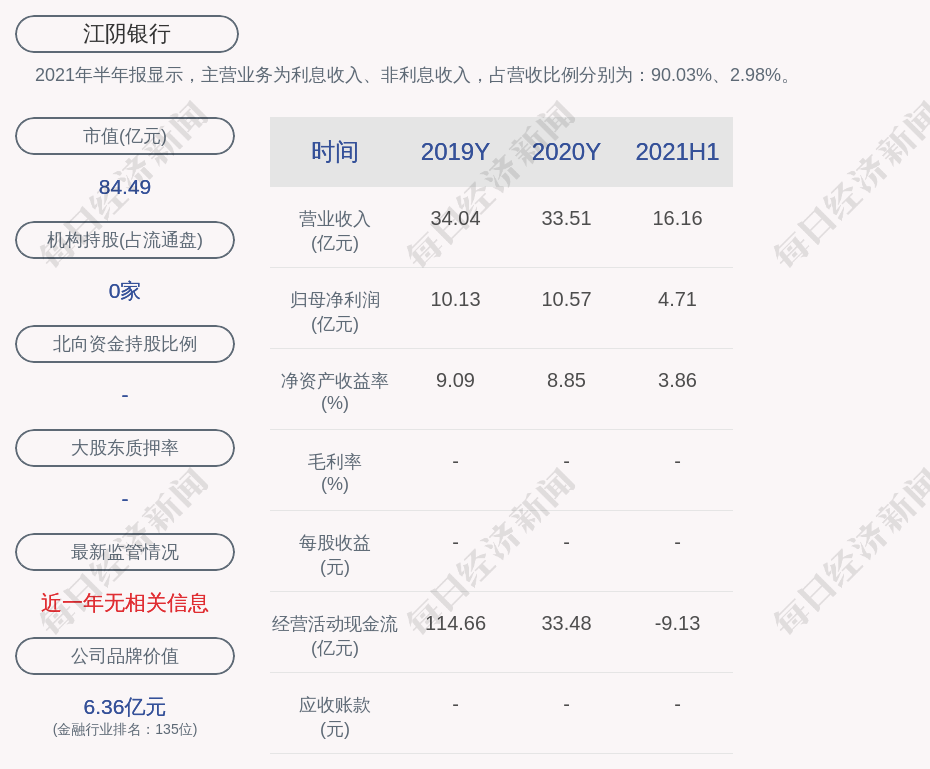Screen dimensions: 930x769
Task: Select ranking note 金融行业排名：135位
Action: (x=125, y=729)
